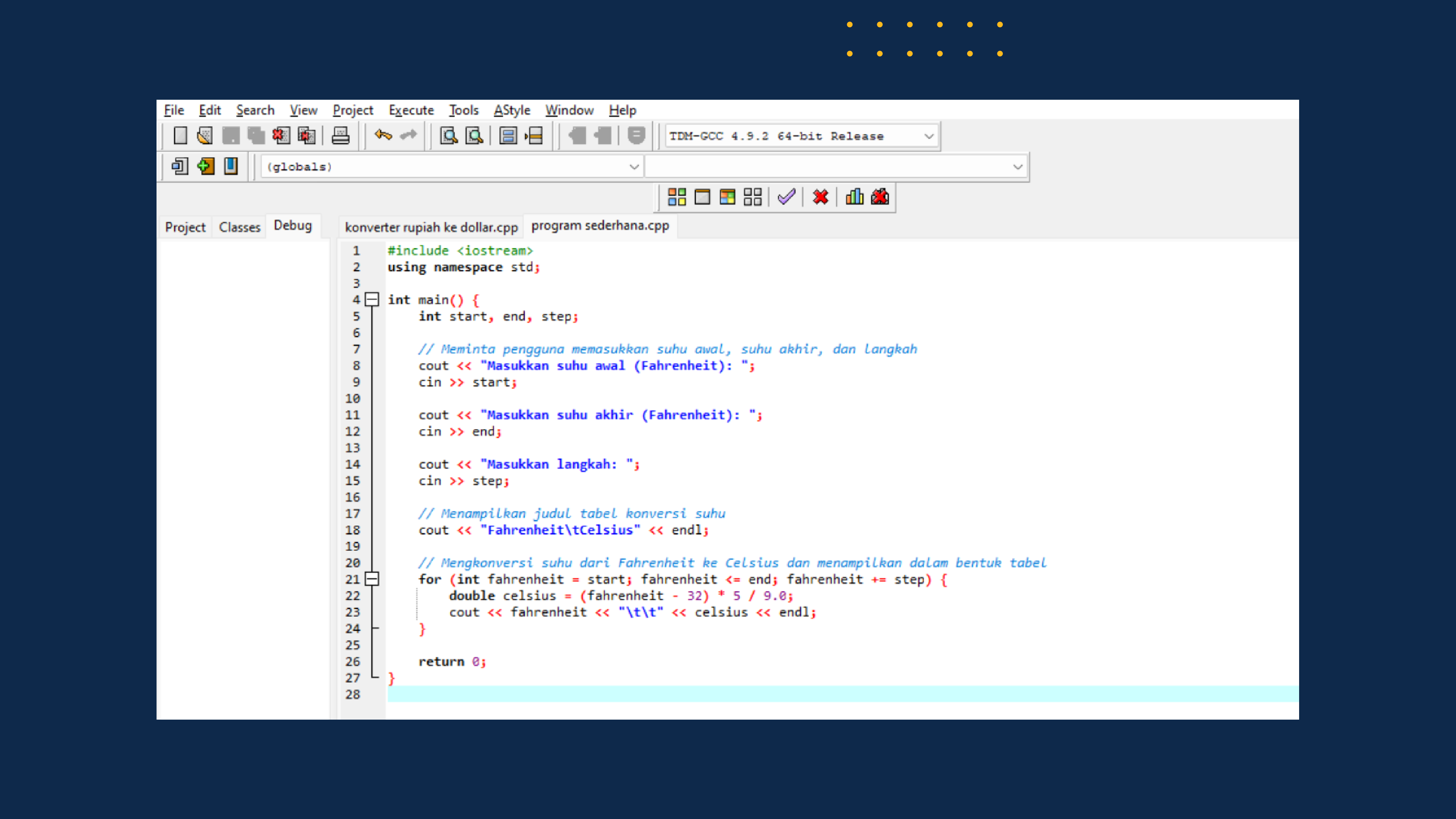Switch to the Classes sidebar tab
1456x819 pixels.
[240, 227]
